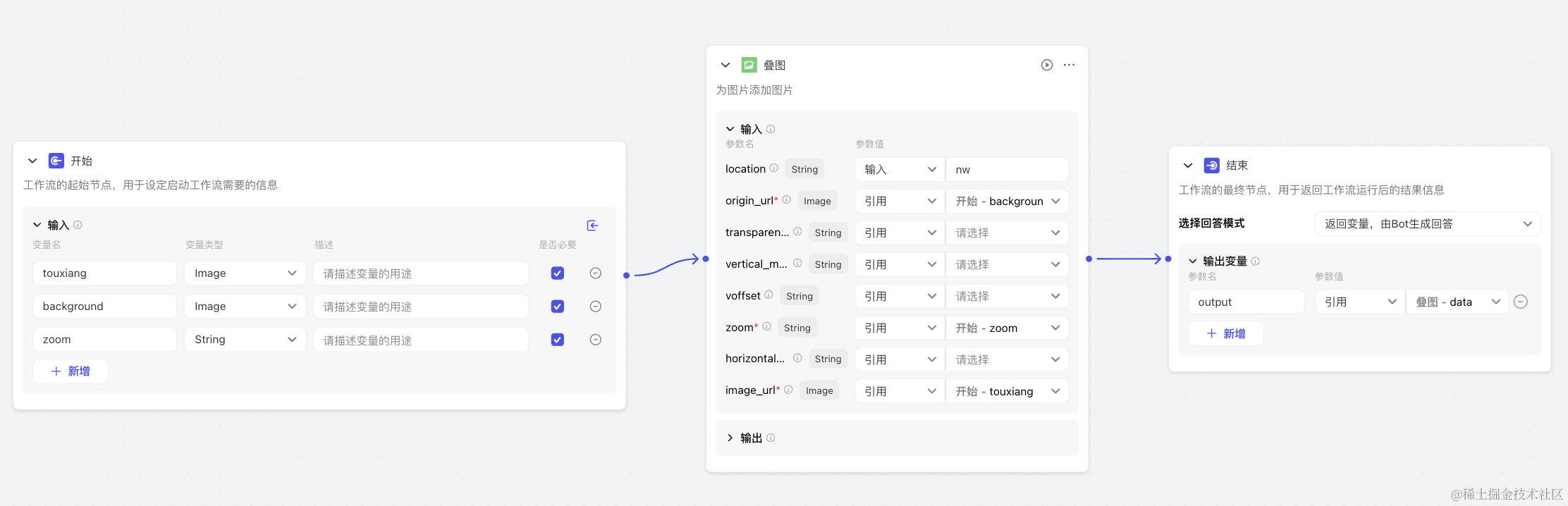Viewport: 1568px width, 506px height.
Task: Open image_url value dropdown 开始 - touxiang
Action: 1007,391
